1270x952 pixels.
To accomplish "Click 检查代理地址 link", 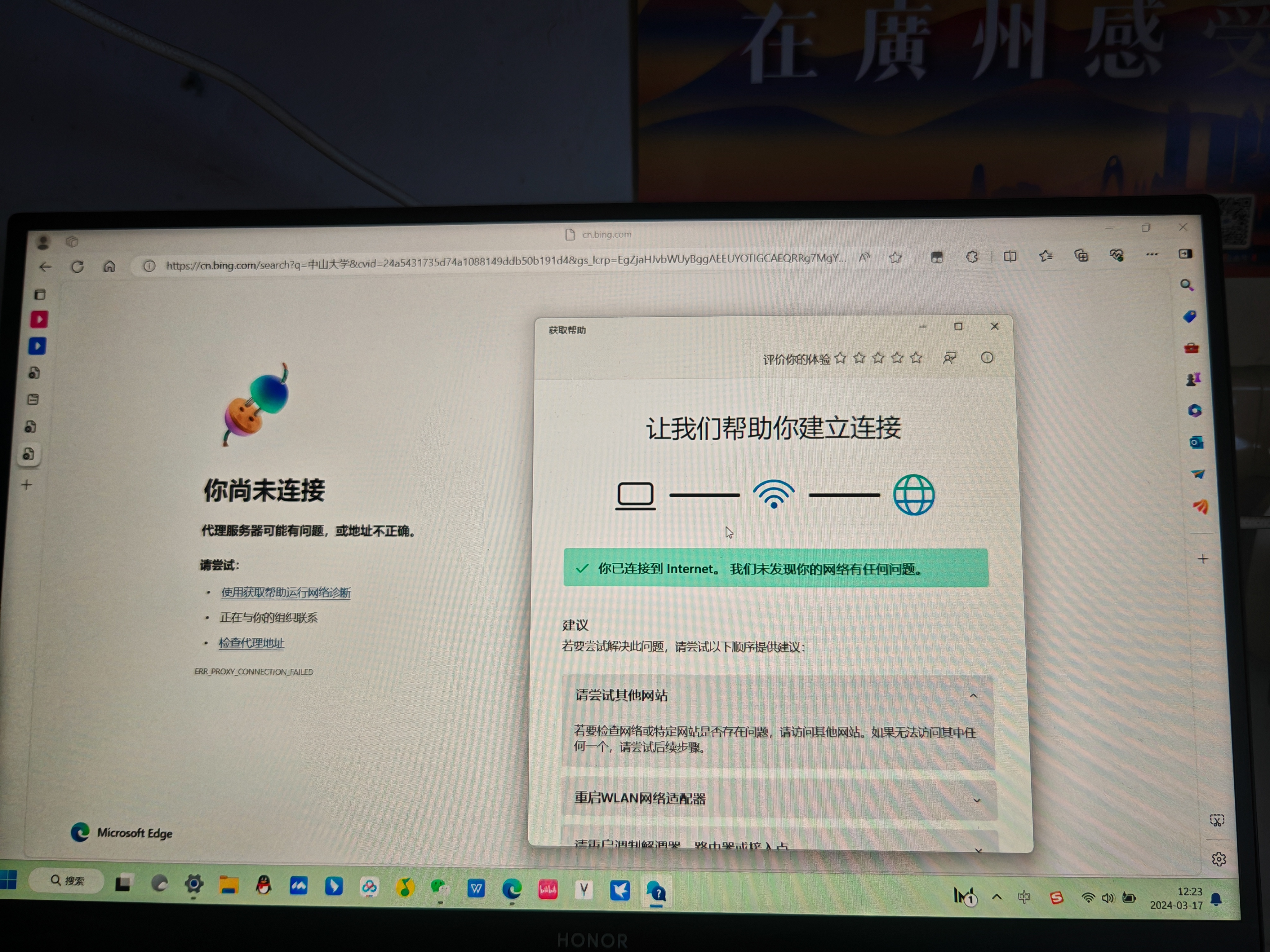I will (x=251, y=643).
